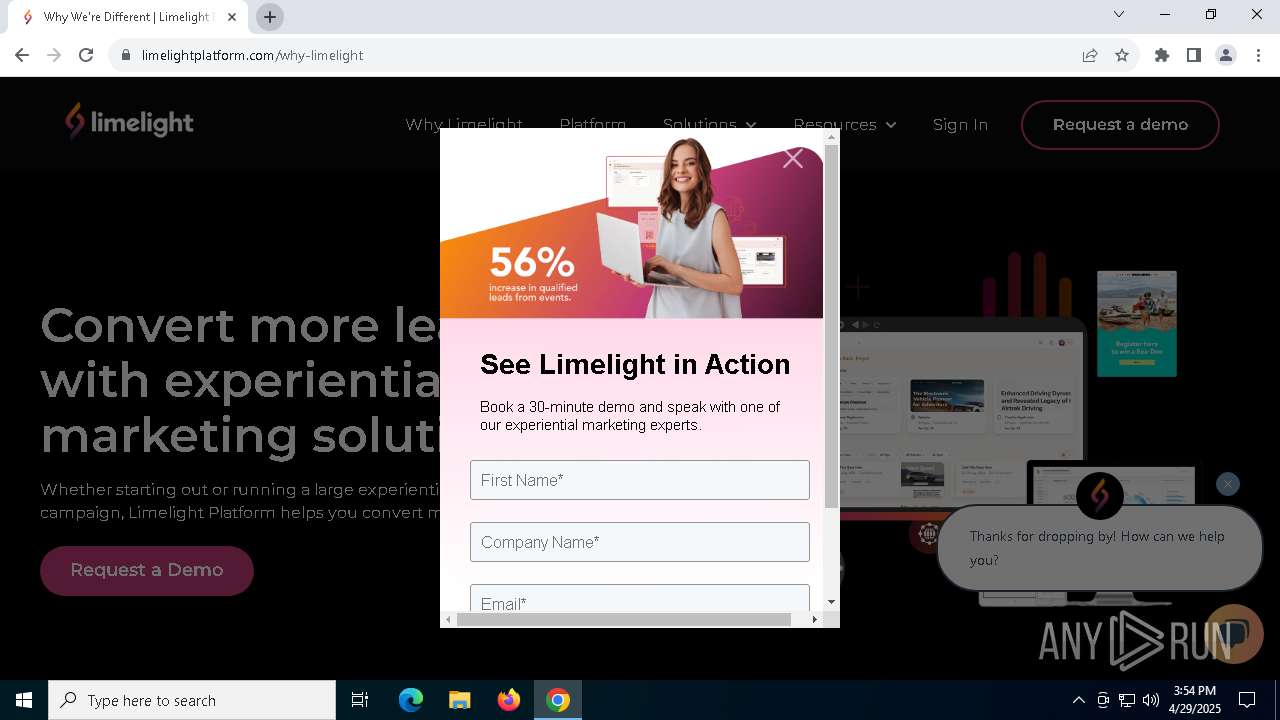Show hidden system tray icons
This screenshot has height=720, width=1280.
(1078, 700)
